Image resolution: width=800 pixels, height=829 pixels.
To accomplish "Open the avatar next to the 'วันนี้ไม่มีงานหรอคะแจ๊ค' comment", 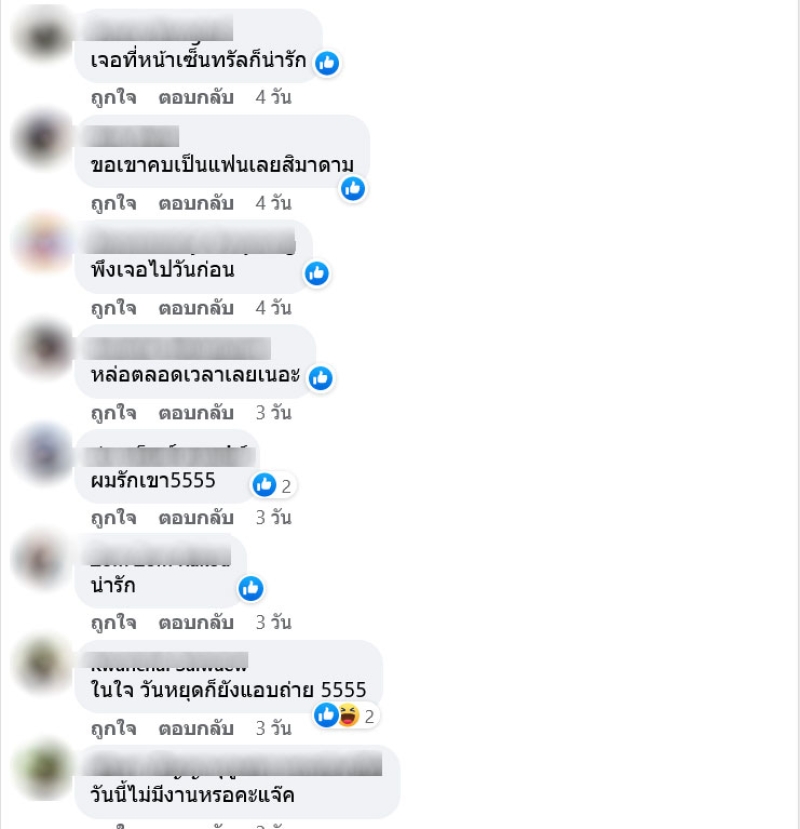I will tap(44, 768).
